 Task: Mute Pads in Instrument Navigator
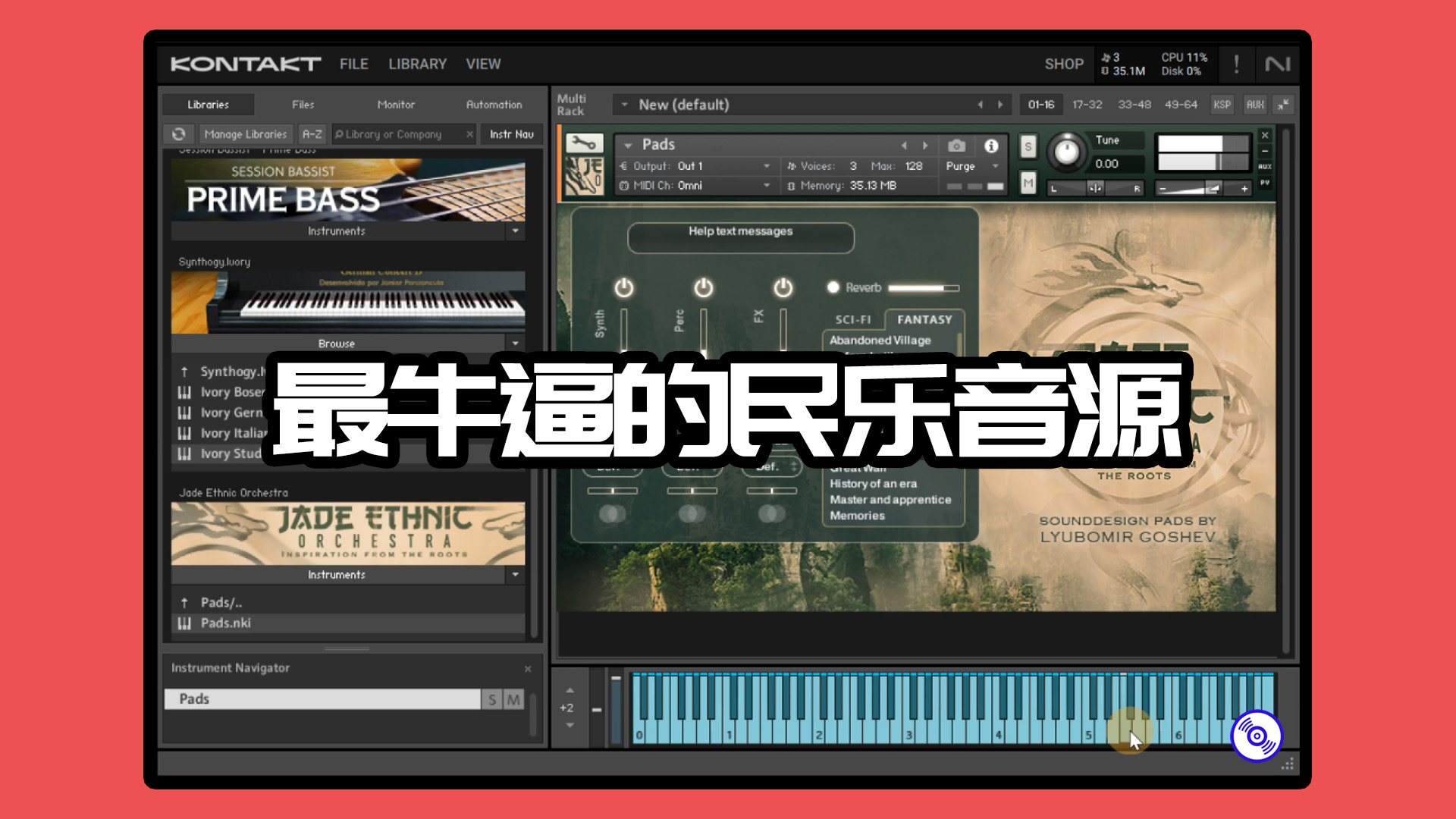click(513, 699)
